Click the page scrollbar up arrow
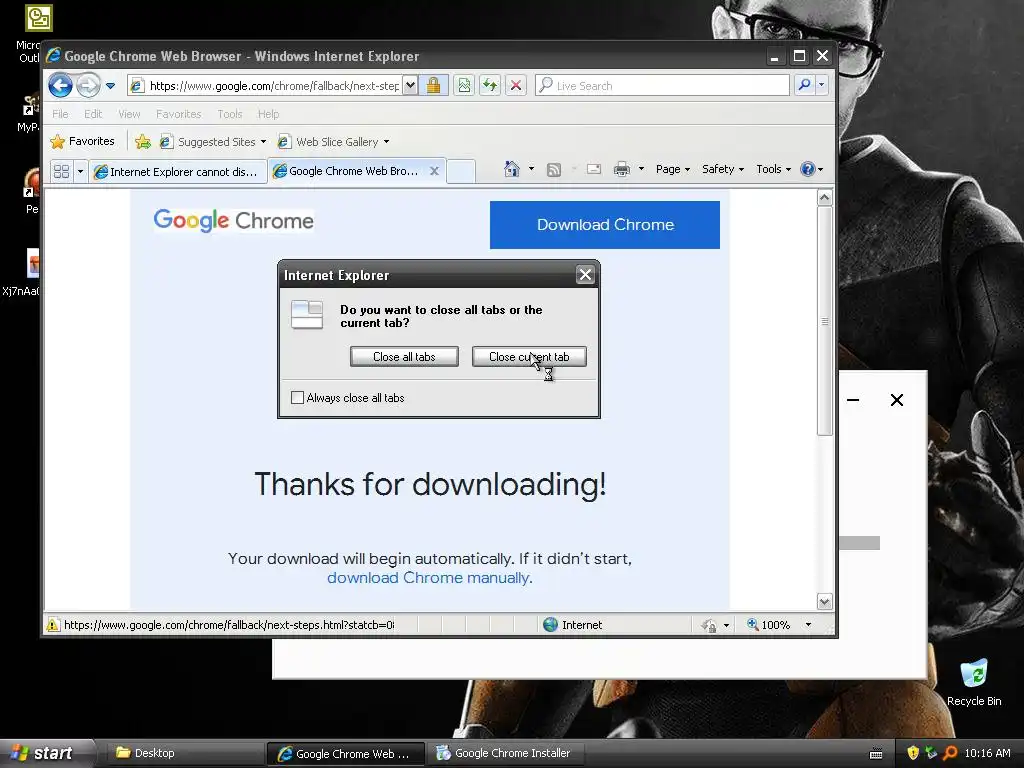The image size is (1024, 768). click(x=825, y=197)
